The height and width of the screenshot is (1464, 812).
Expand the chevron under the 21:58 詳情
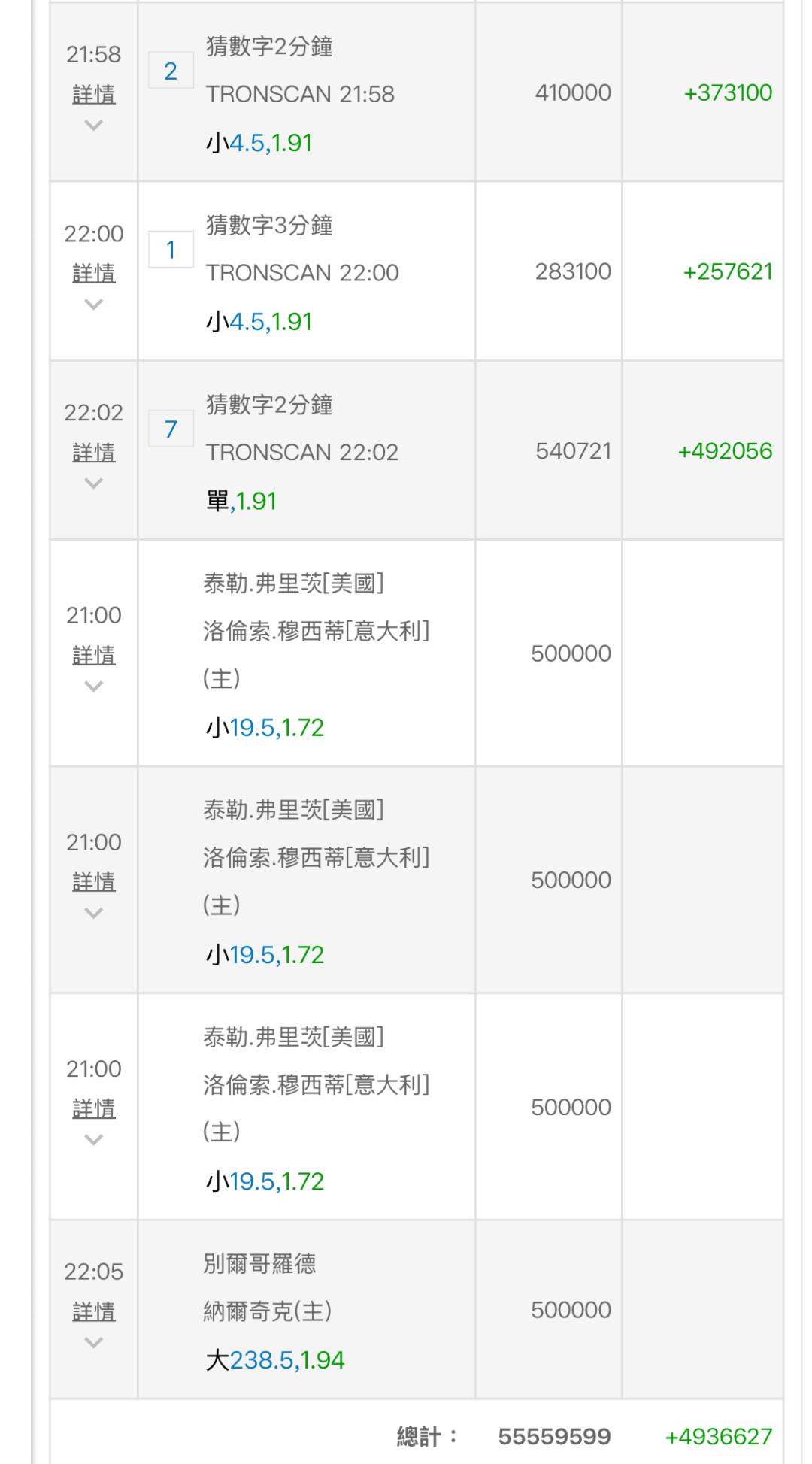tap(94, 125)
